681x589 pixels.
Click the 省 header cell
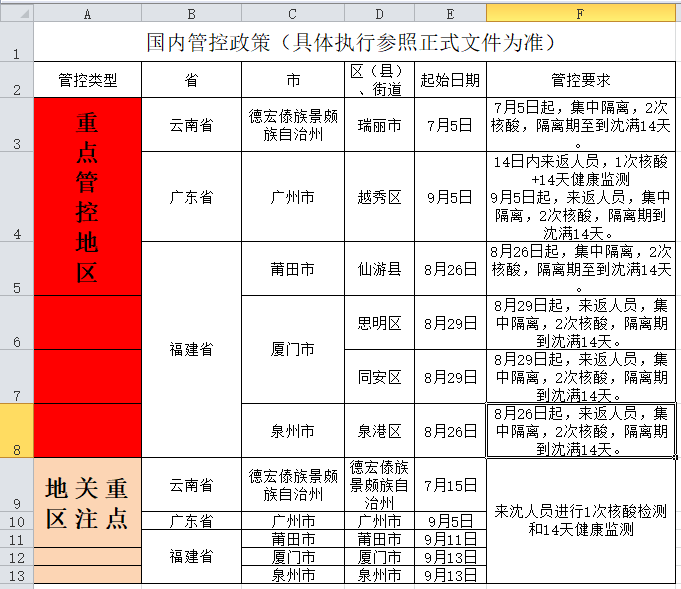coord(191,79)
